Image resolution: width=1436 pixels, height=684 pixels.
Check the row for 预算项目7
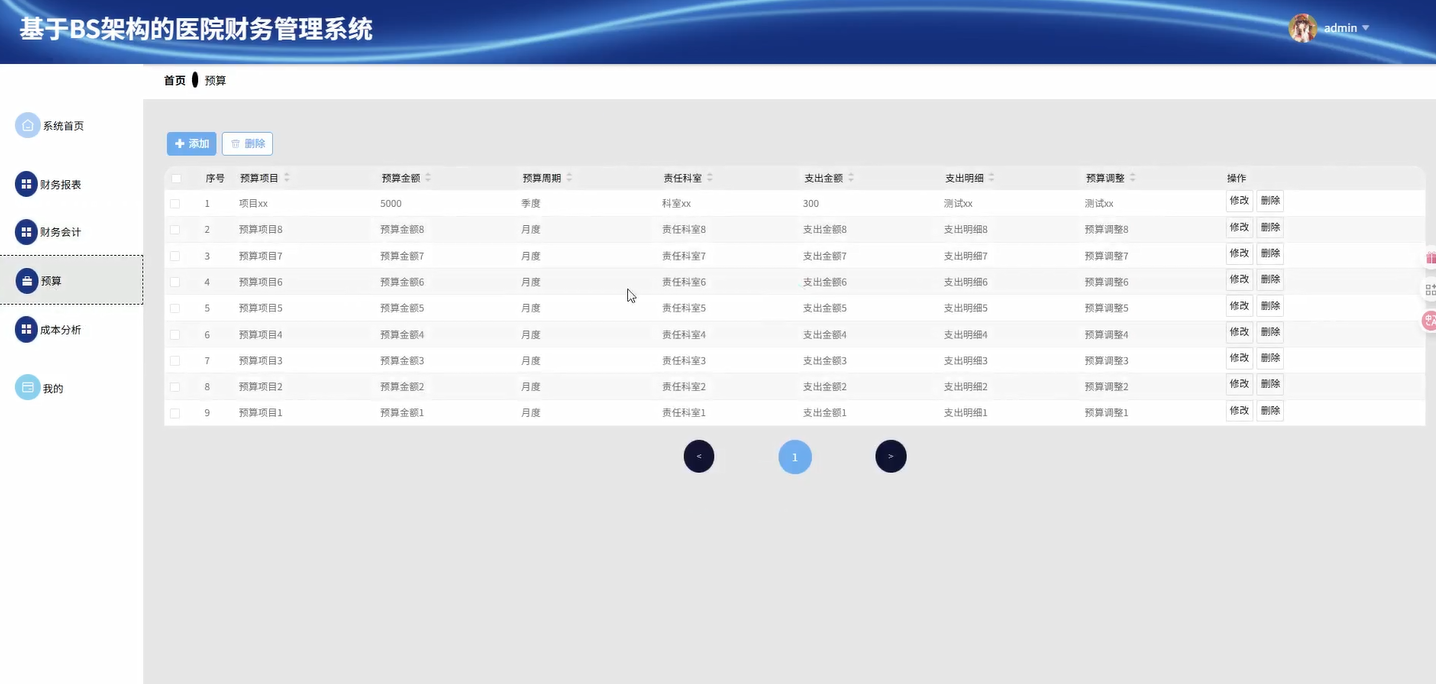[x=175, y=256]
